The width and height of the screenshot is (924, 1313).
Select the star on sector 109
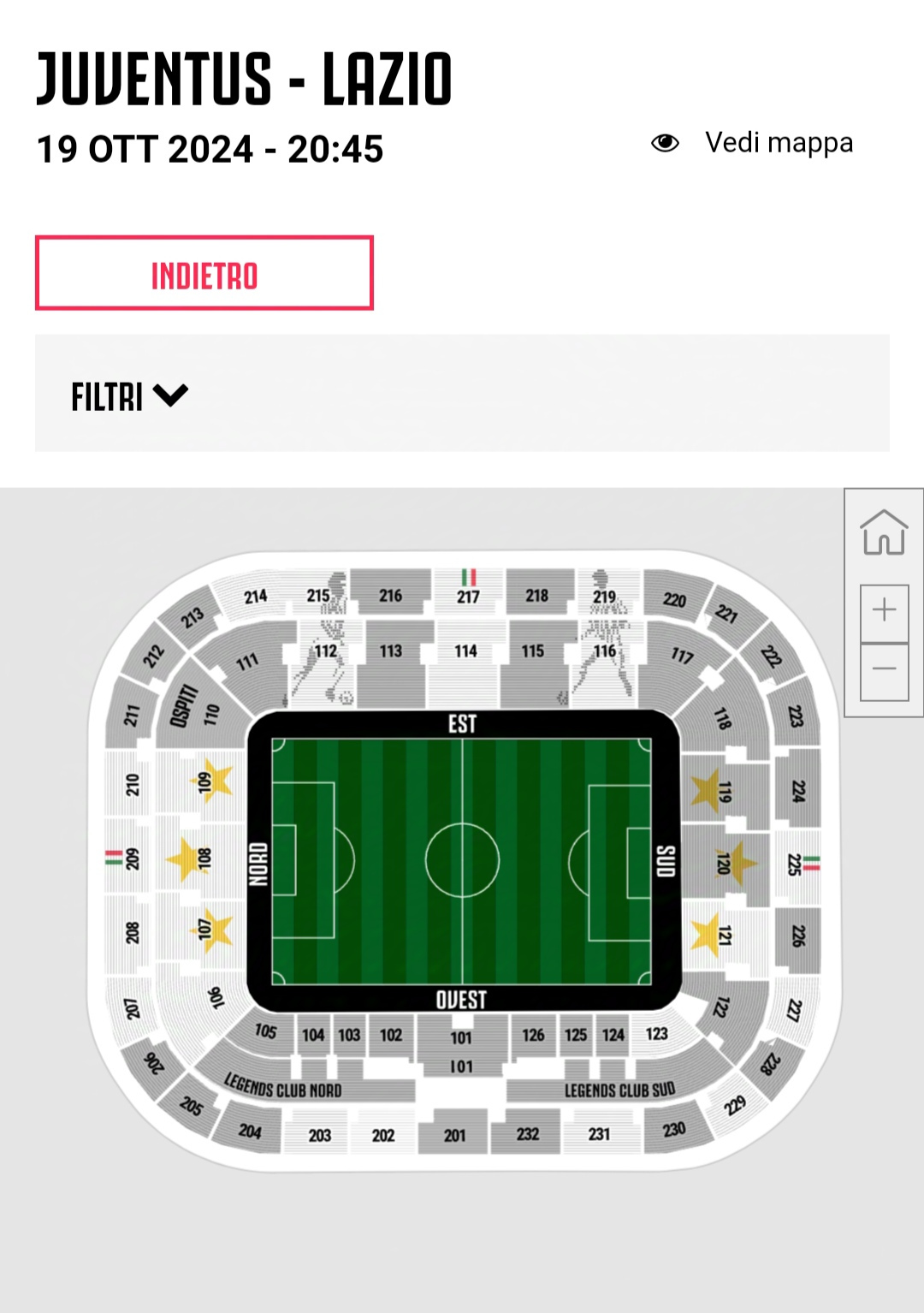[216, 779]
